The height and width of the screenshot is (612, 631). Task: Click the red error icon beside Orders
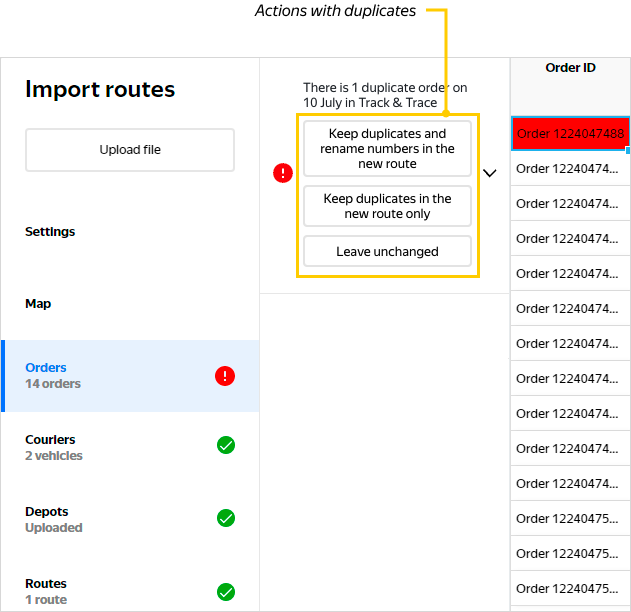(x=225, y=376)
